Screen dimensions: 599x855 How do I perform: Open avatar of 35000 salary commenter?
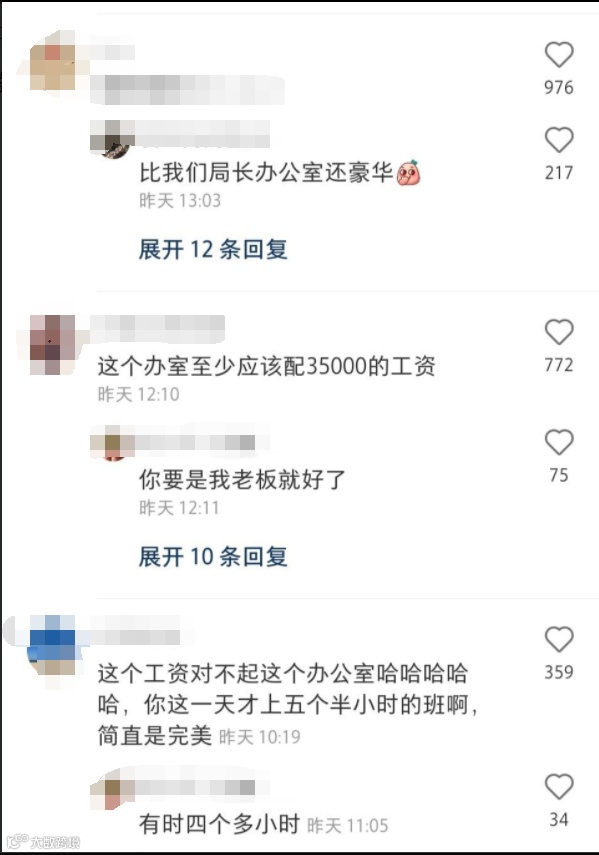tap(52, 345)
